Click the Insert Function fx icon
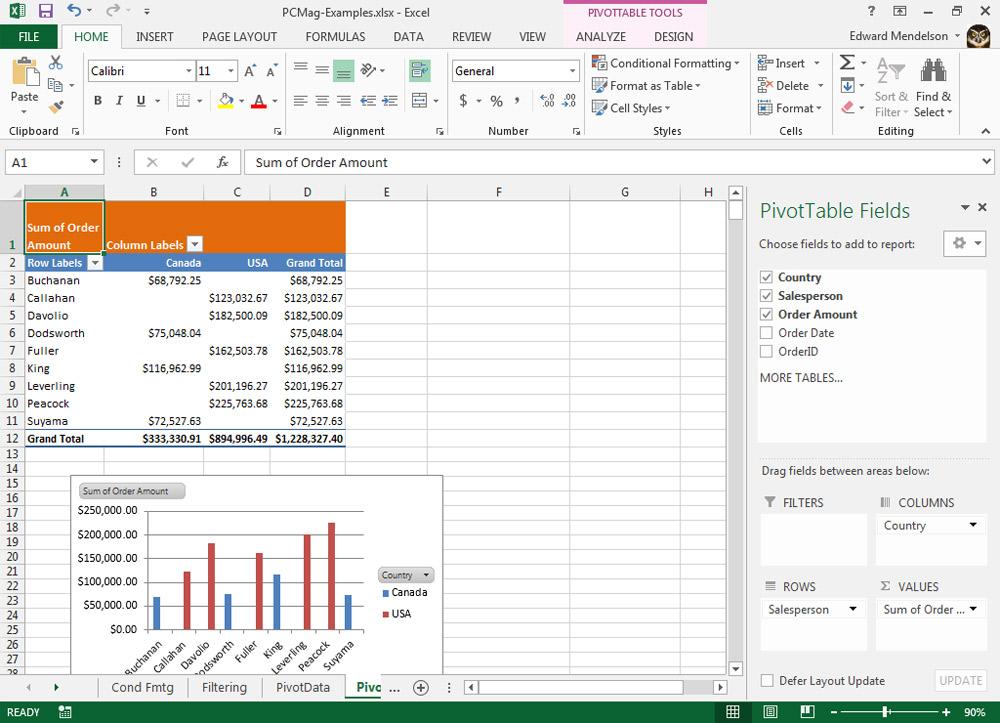Image resolution: width=1000 pixels, height=723 pixels. (x=222, y=162)
